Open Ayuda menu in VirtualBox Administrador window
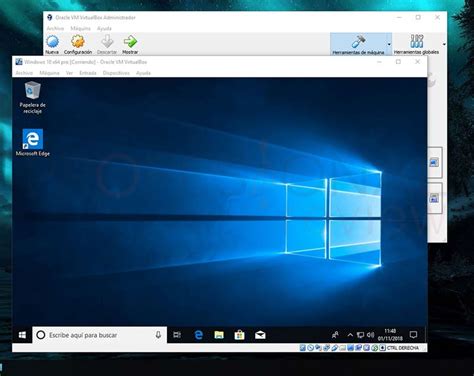 [x=104, y=28]
